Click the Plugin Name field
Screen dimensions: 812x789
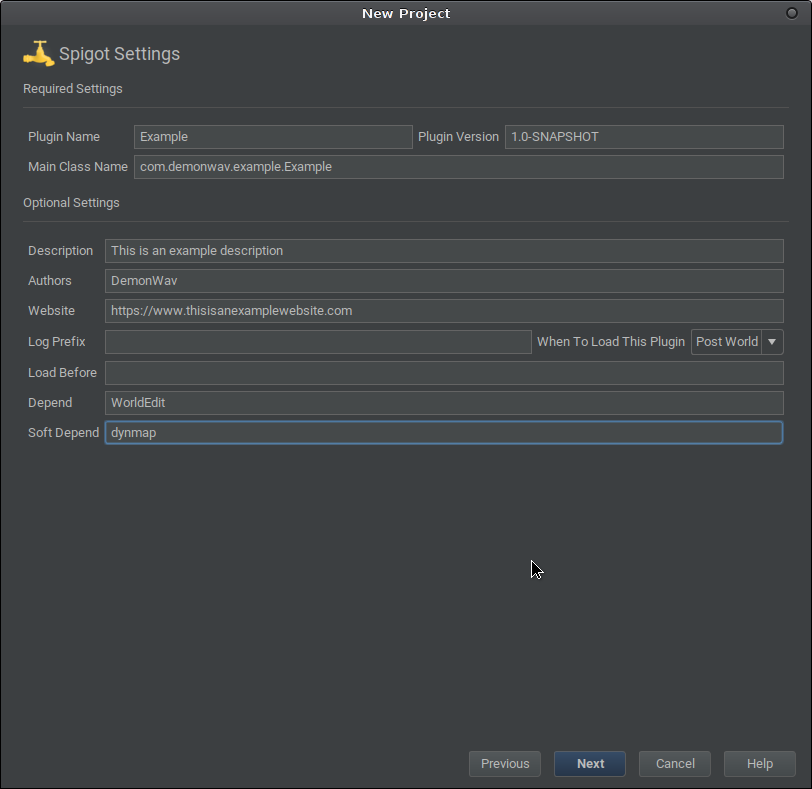click(273, 137)
